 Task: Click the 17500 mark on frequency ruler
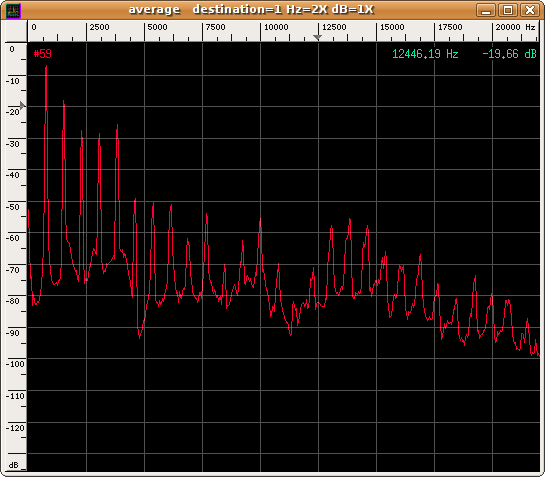tap(450, 27)
